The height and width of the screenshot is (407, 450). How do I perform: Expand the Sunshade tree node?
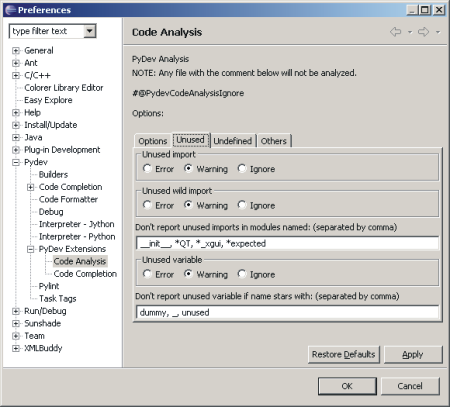(16, 323)
